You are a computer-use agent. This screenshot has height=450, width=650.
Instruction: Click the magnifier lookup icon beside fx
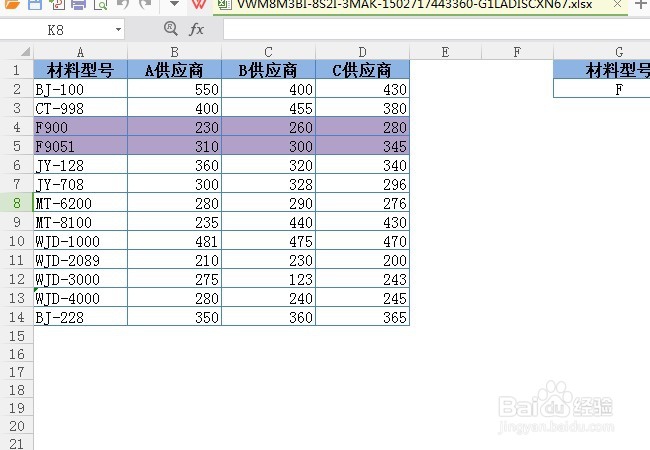pos(170,29)
